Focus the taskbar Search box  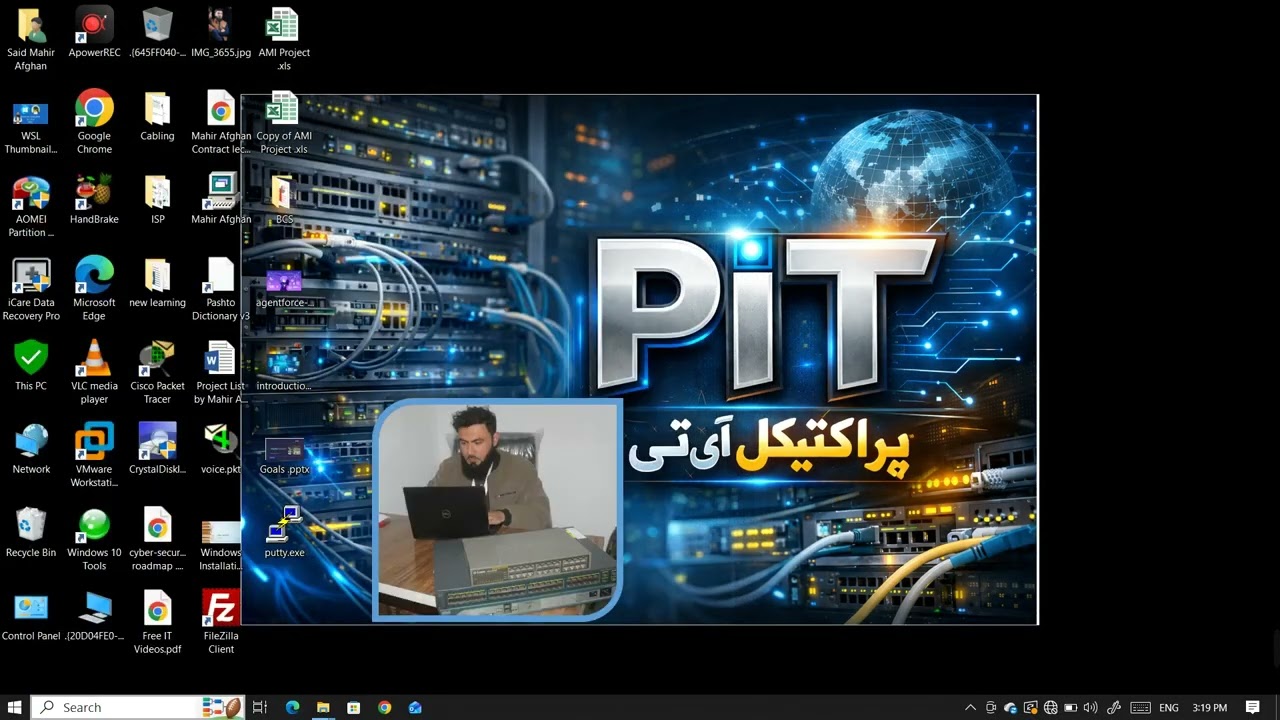click(x=138, y=707)
